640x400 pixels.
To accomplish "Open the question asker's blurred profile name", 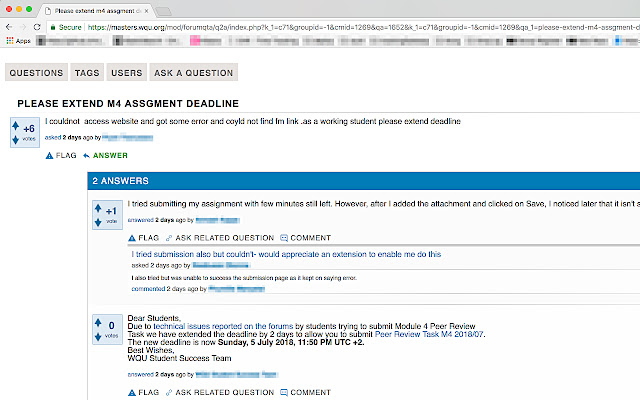I will point(127,138).
